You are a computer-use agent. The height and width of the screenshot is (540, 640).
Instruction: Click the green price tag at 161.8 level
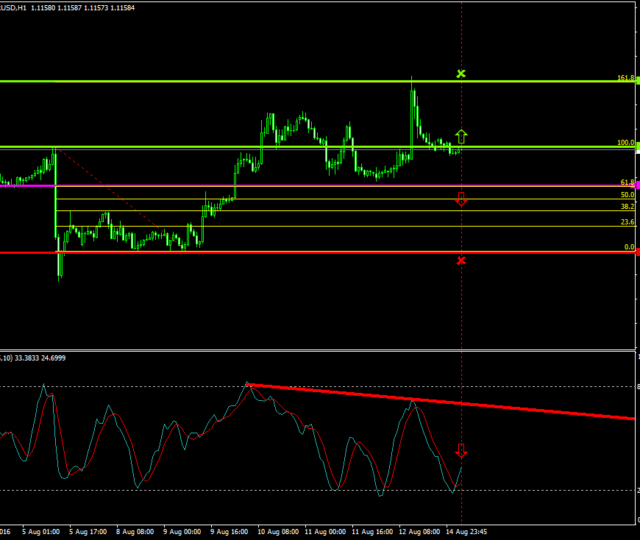pyautogui.click(x=636, y=80)
